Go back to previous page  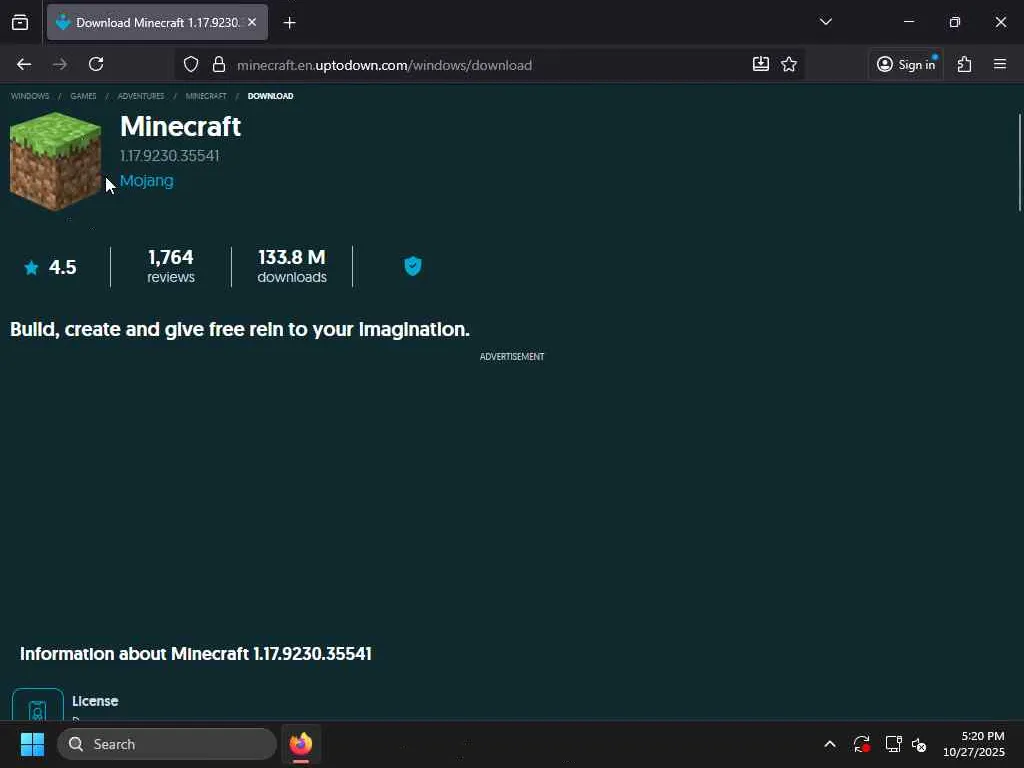(24, 64)
